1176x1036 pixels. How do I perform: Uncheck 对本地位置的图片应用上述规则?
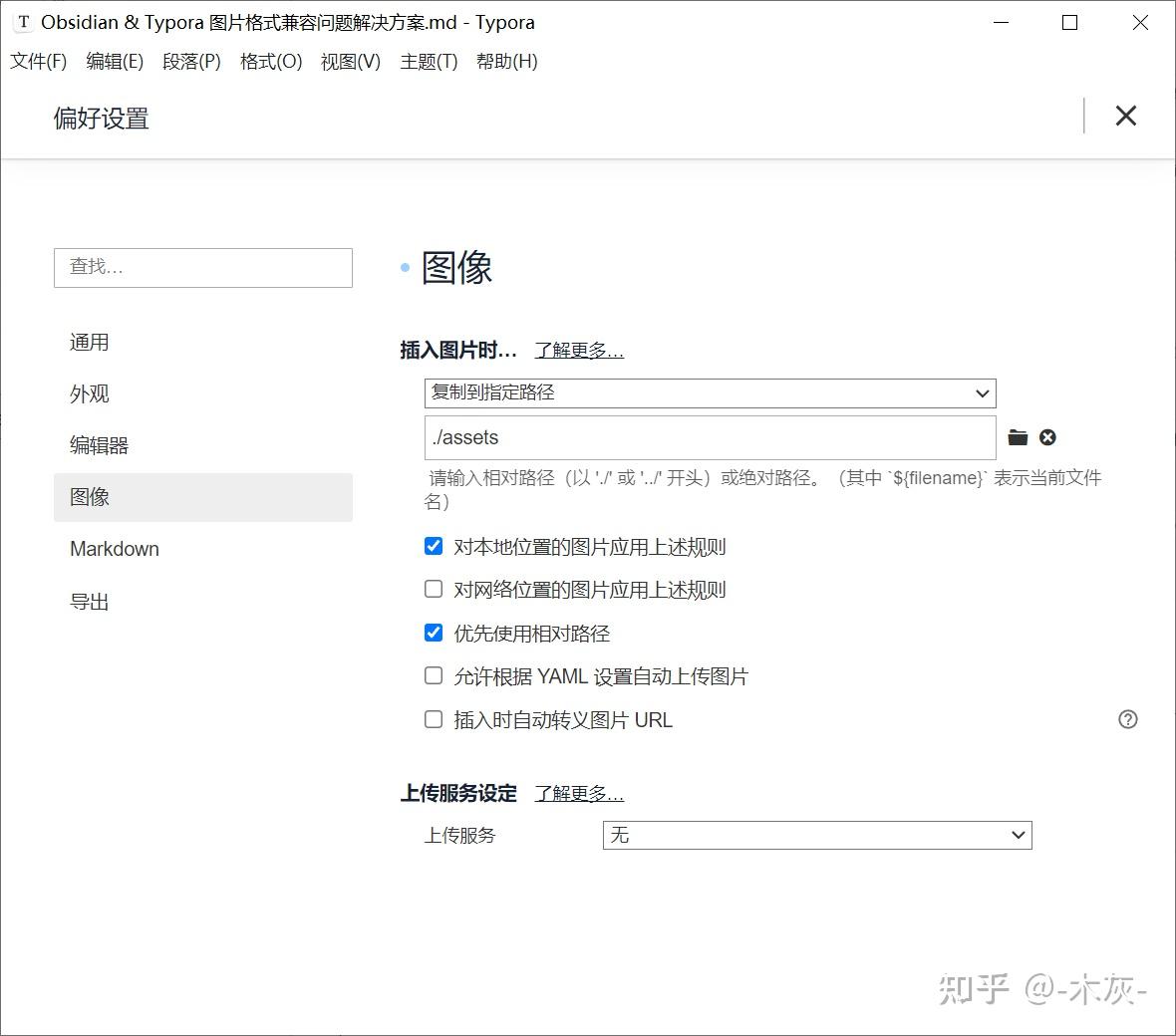click(x=434, y=546)
